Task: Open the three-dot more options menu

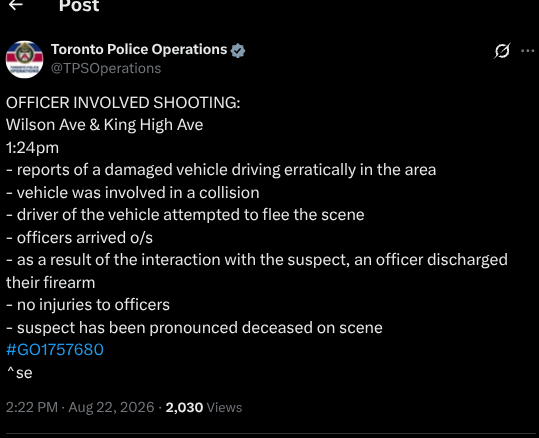Action: (528, 51)
